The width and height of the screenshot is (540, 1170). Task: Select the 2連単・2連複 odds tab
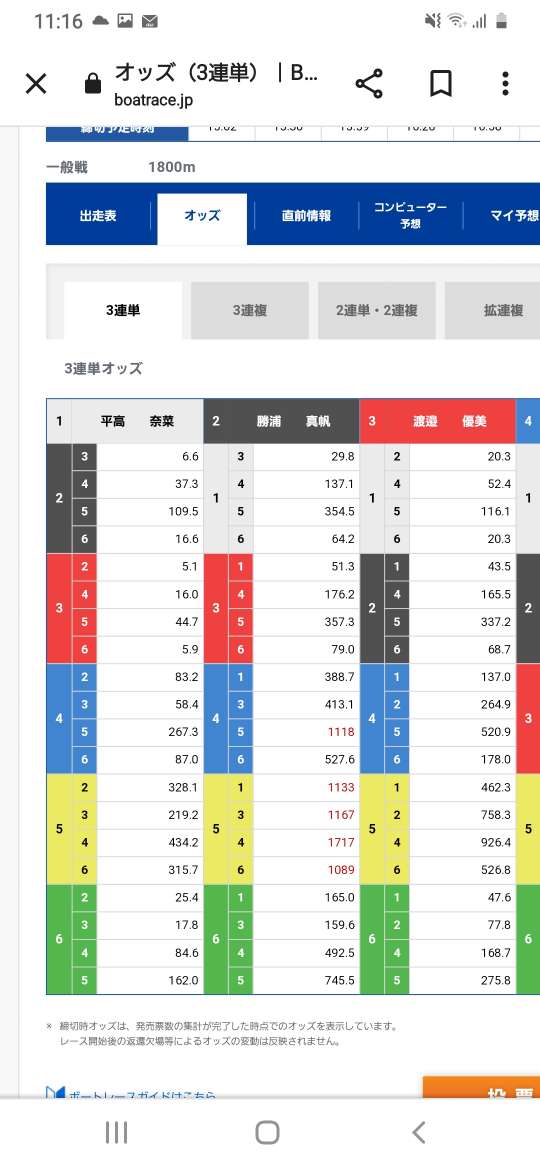pyautogui.click(x=377, y=310)
